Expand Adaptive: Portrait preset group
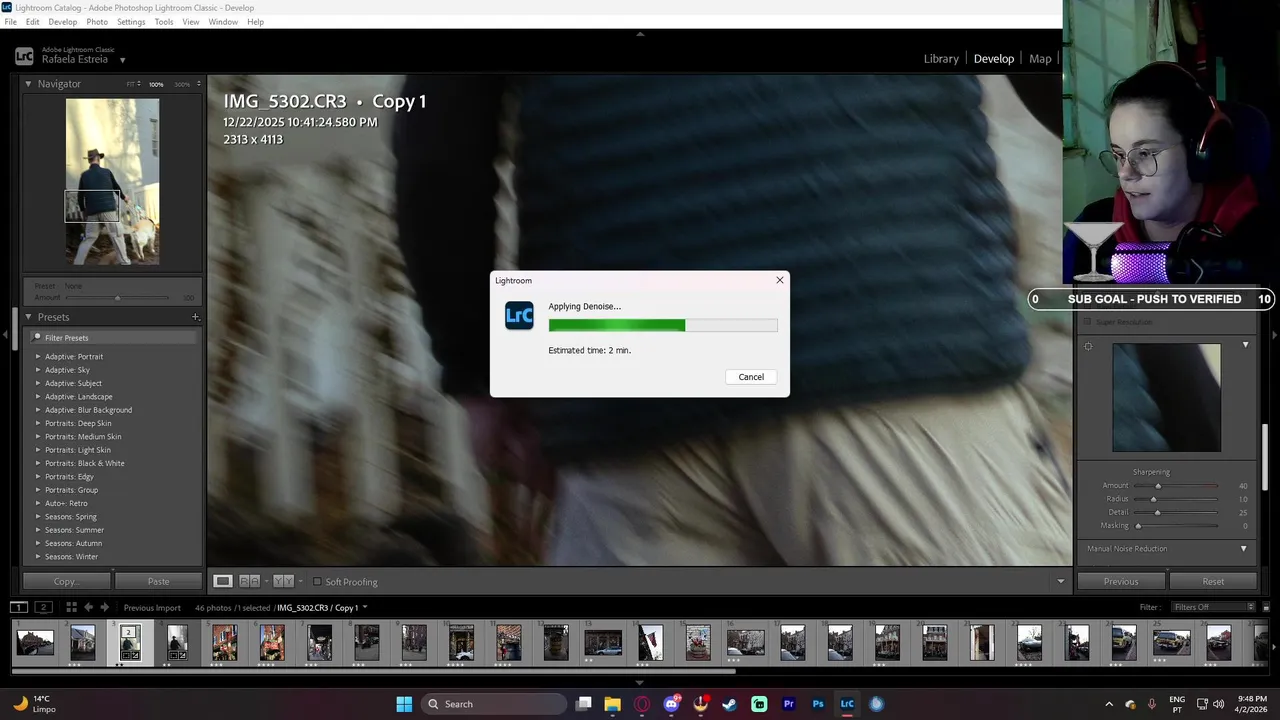 click(38, 356)
